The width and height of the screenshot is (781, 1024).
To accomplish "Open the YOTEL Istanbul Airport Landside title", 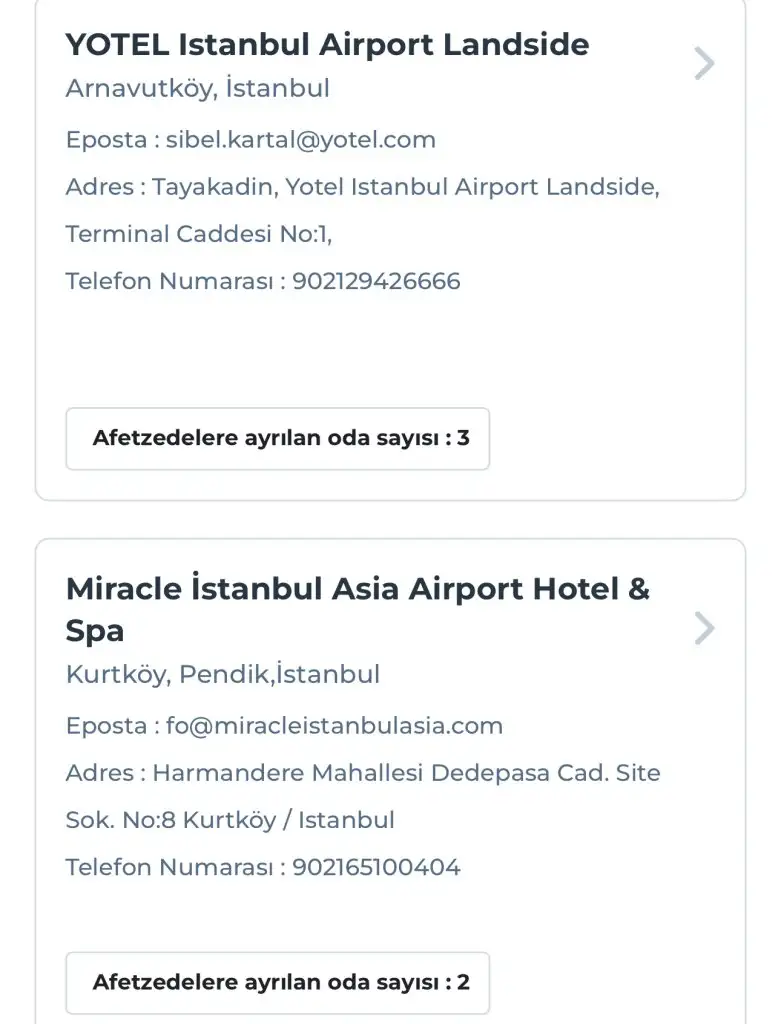I will (x=327, y=45).
